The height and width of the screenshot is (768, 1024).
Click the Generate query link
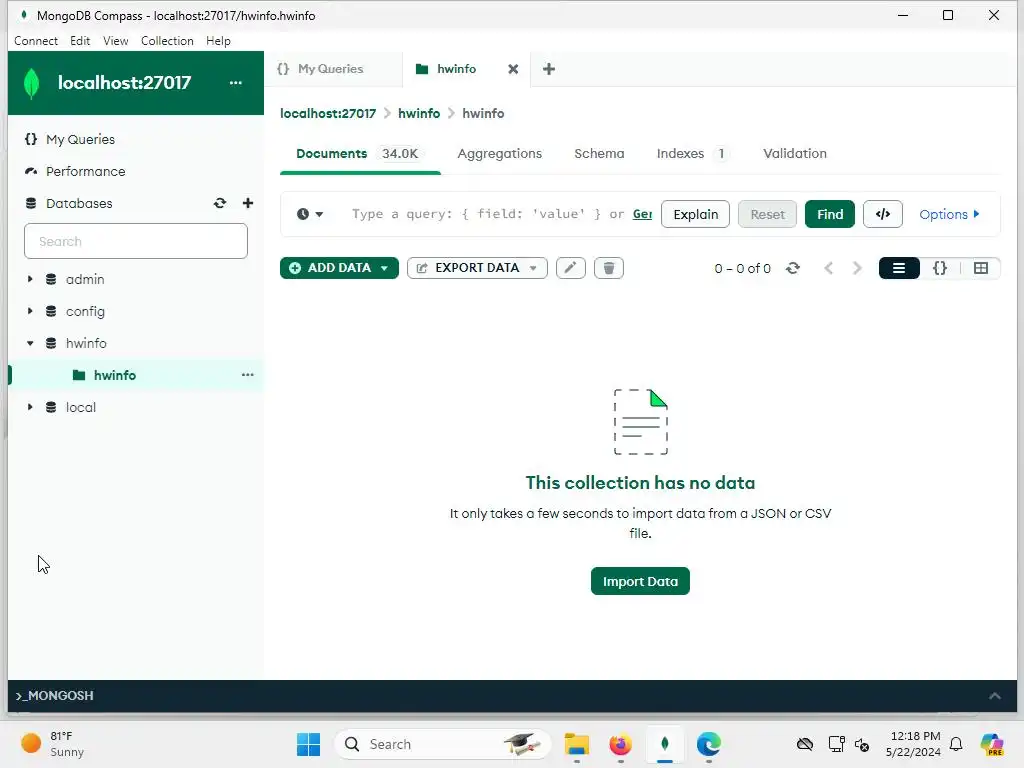(642, 214)
